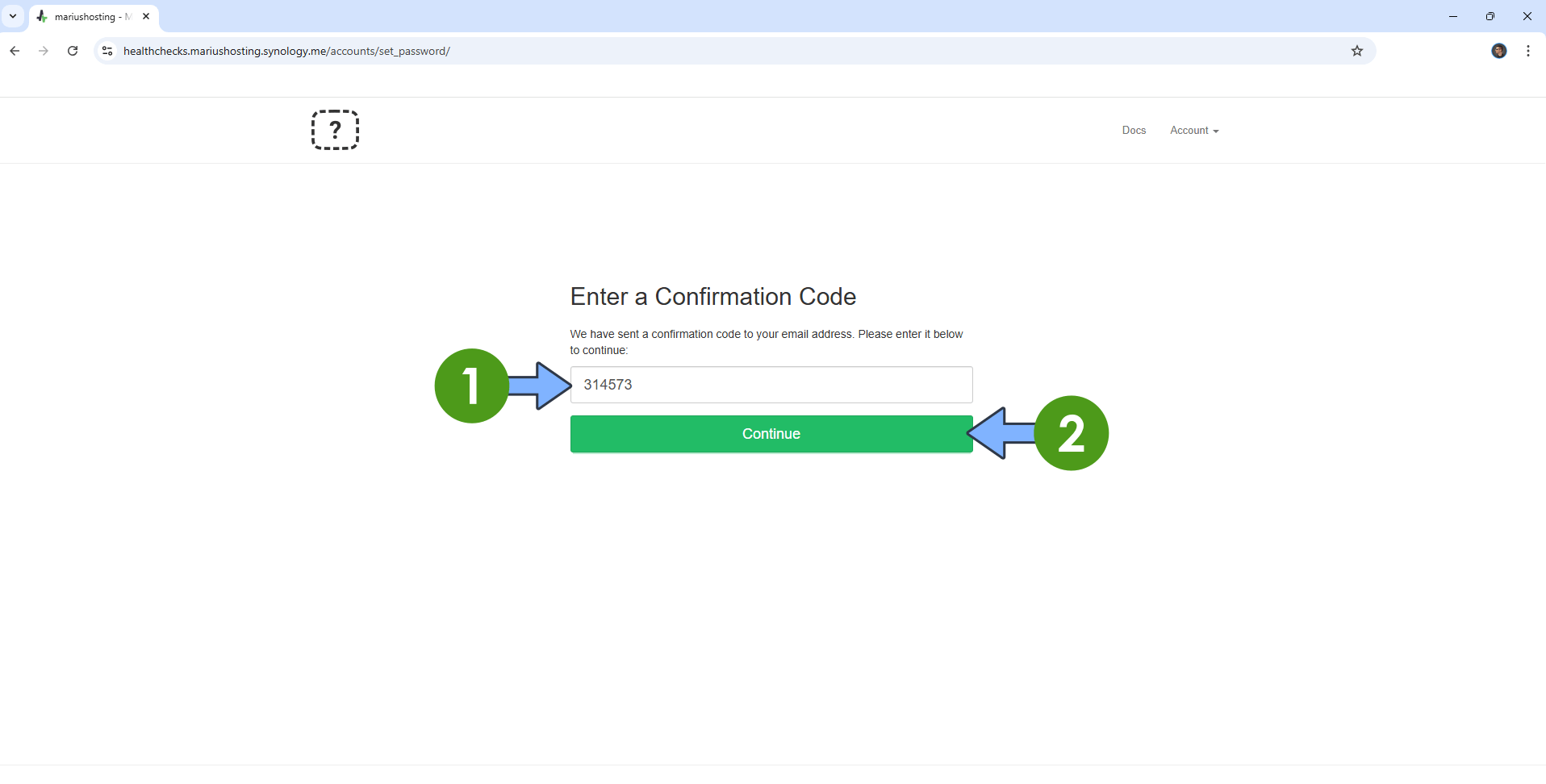Close the mariushosting tab
The image size is (1546, 784).
pyautogui.click(x=146, y=16)
